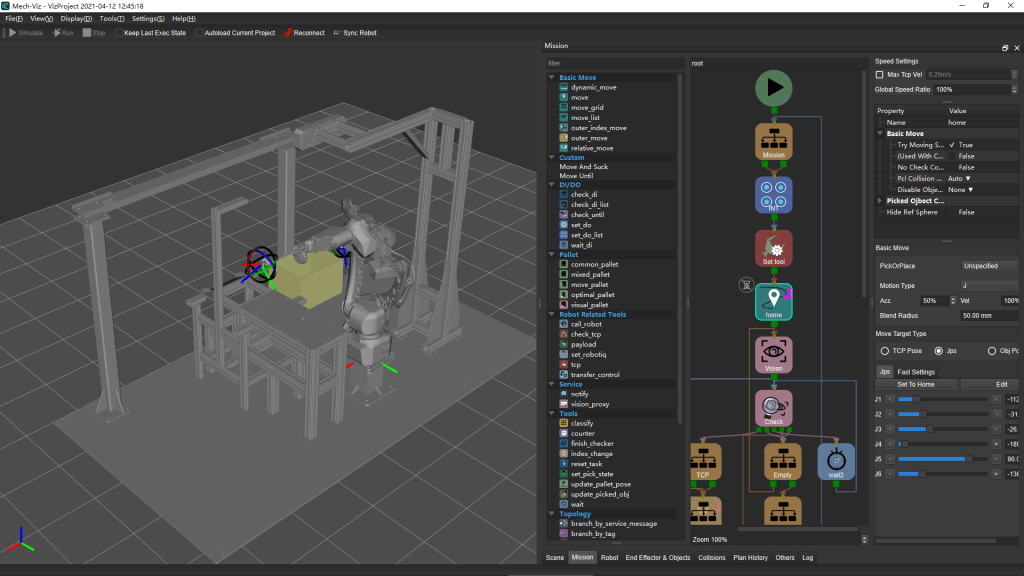
Task: Click the Set To Home button
Action: click(x=915, y=384)
